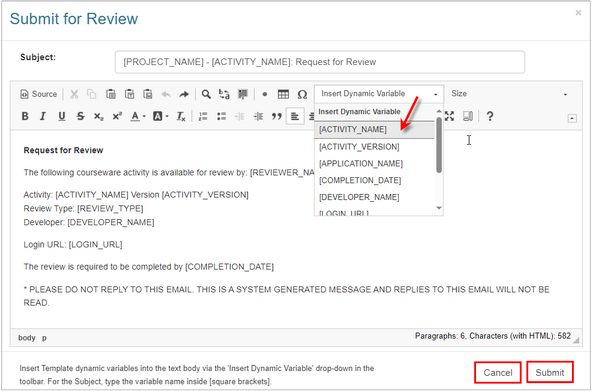Cancel the review submission
This screenshot has width=592, height=391.
498,373
